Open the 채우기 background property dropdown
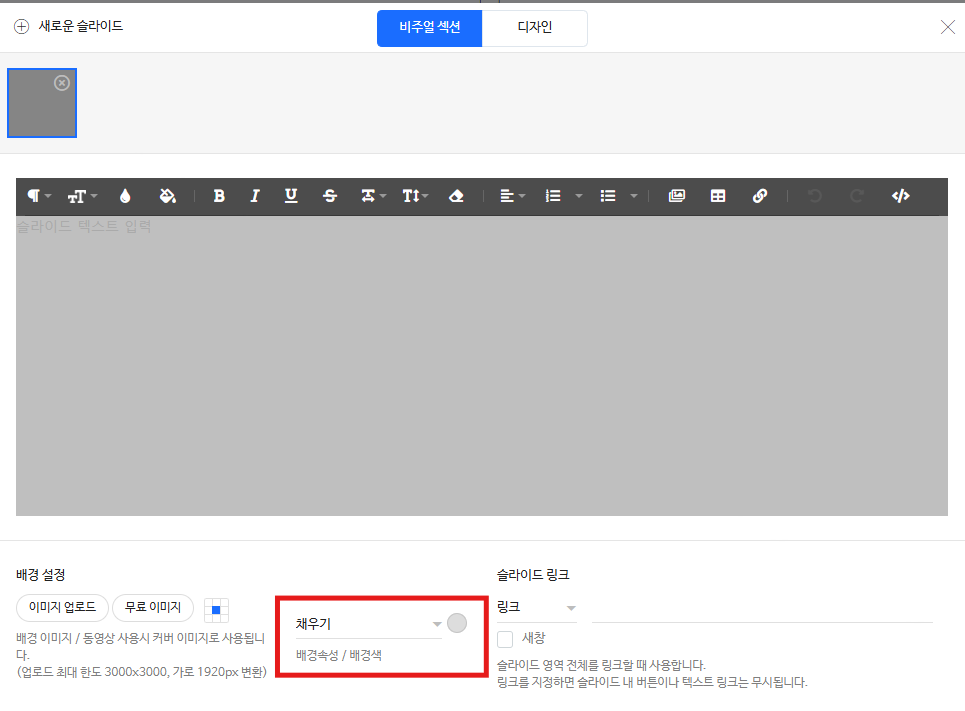The width and height of the screenshot is (965, 711). pos(370,623)
